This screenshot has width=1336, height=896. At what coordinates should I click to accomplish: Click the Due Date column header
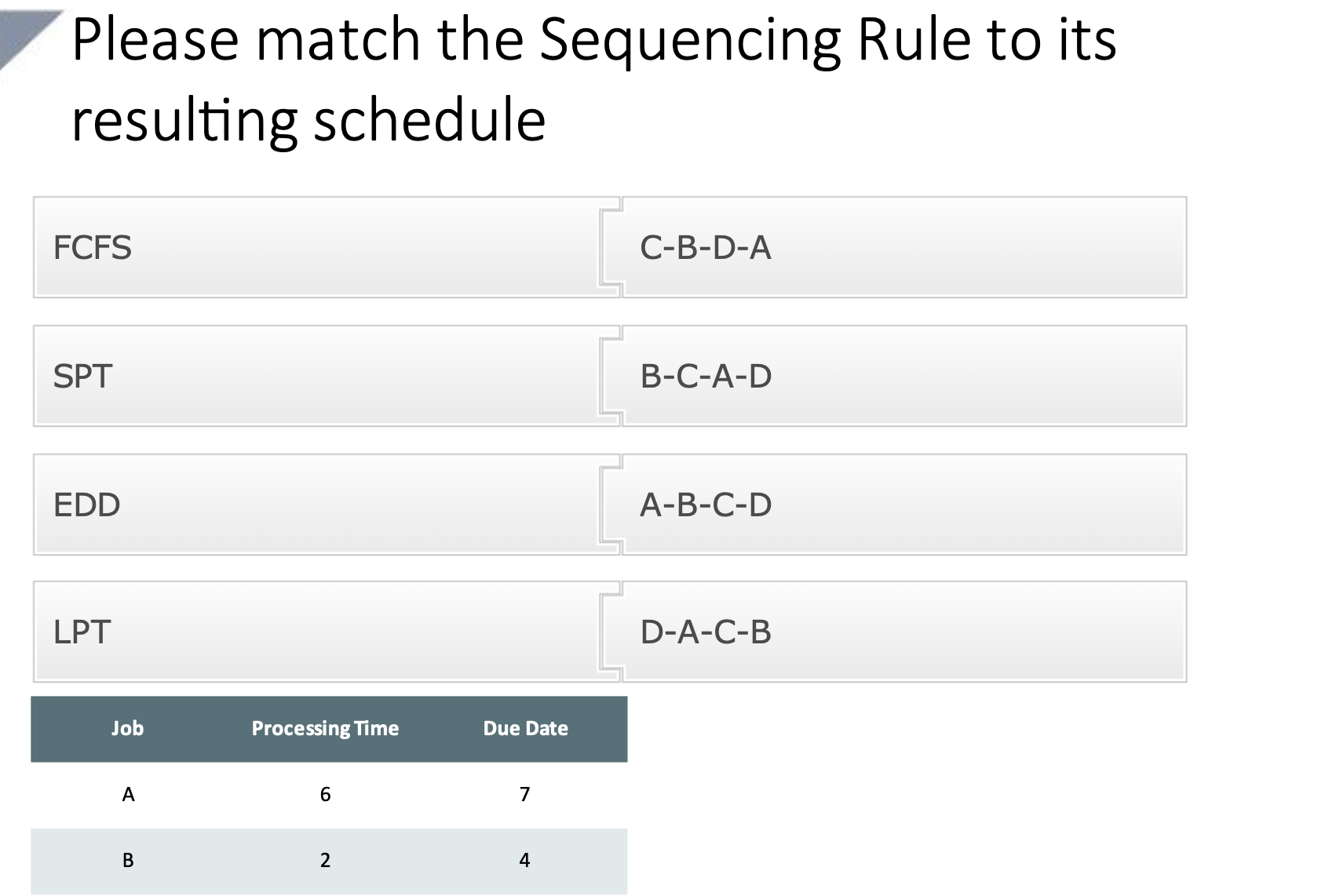coord(525,729)
